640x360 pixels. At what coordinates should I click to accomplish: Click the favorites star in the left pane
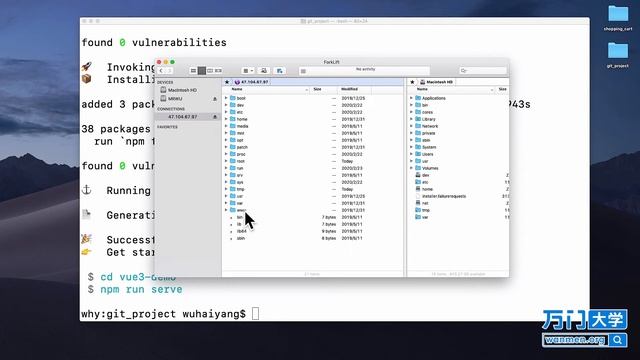[227, 82]
